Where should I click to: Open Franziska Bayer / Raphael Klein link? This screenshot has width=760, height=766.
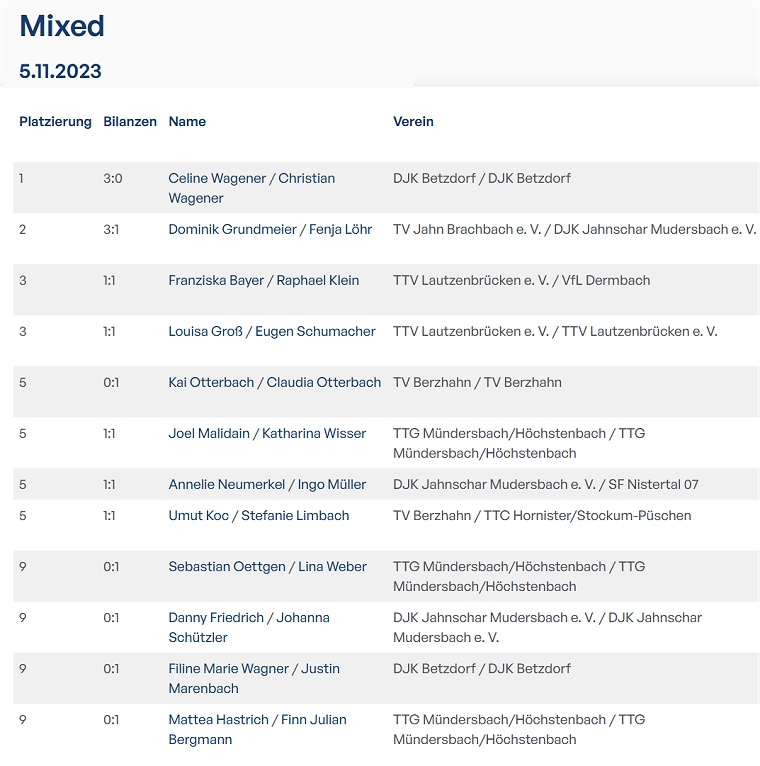click(x=263, y=281)
